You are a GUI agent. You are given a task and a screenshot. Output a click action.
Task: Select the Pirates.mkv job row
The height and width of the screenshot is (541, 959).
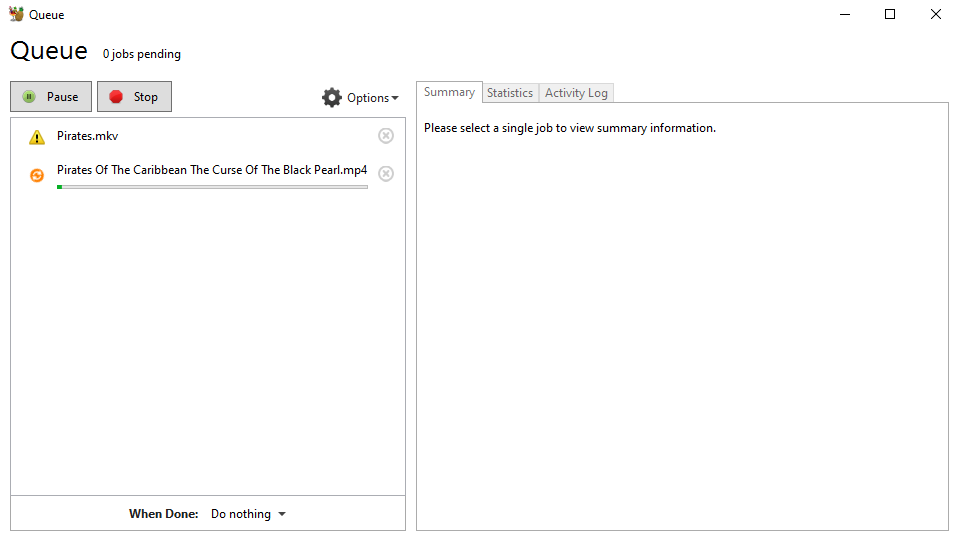click(208, 136)
